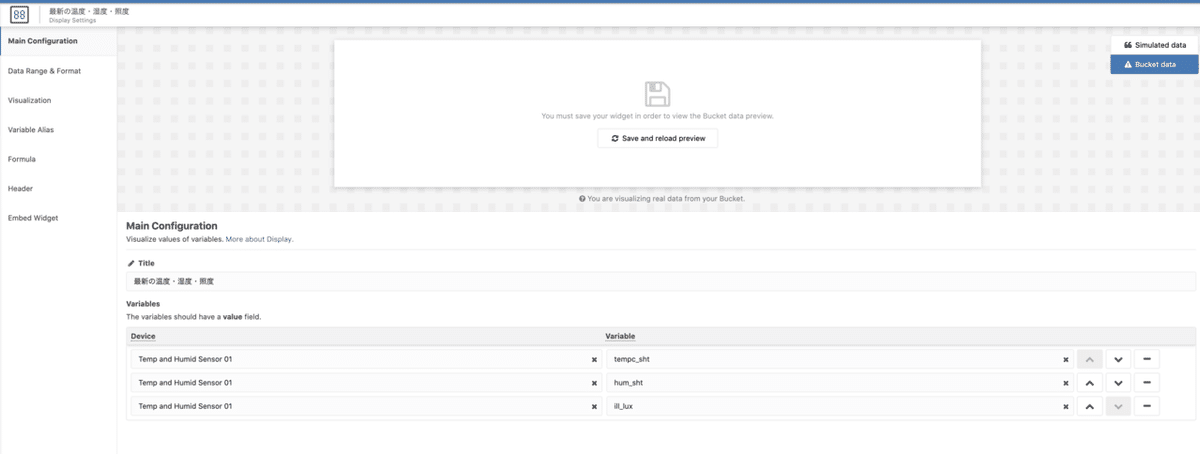
Task: Switch preview to Bucket data
Action: [1154, 64]
